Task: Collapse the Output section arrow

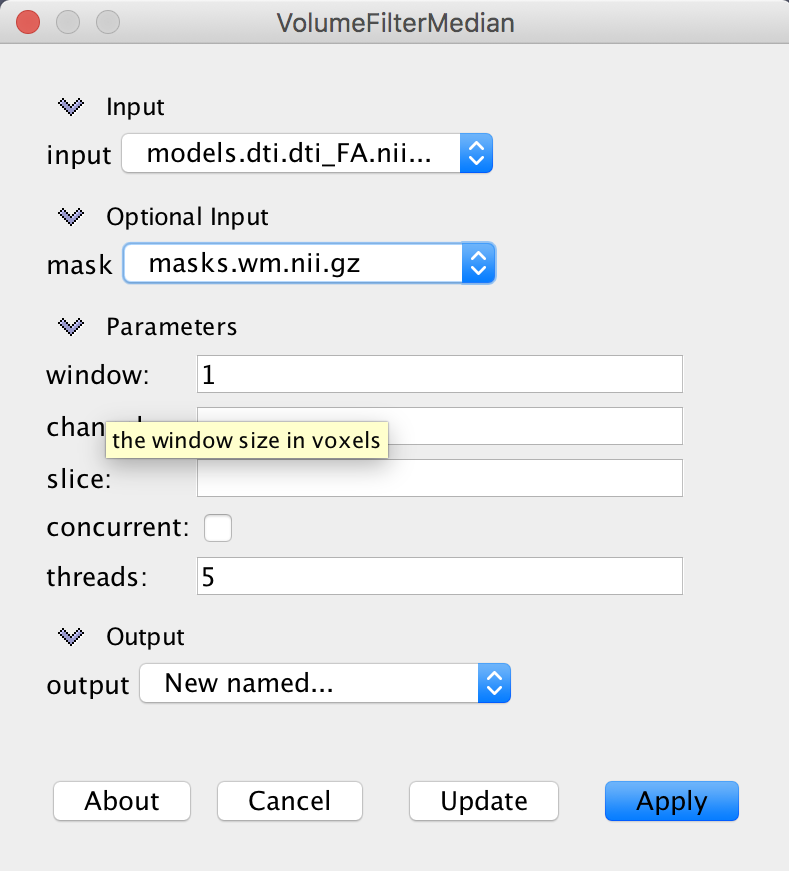Action: coord(70,636)
